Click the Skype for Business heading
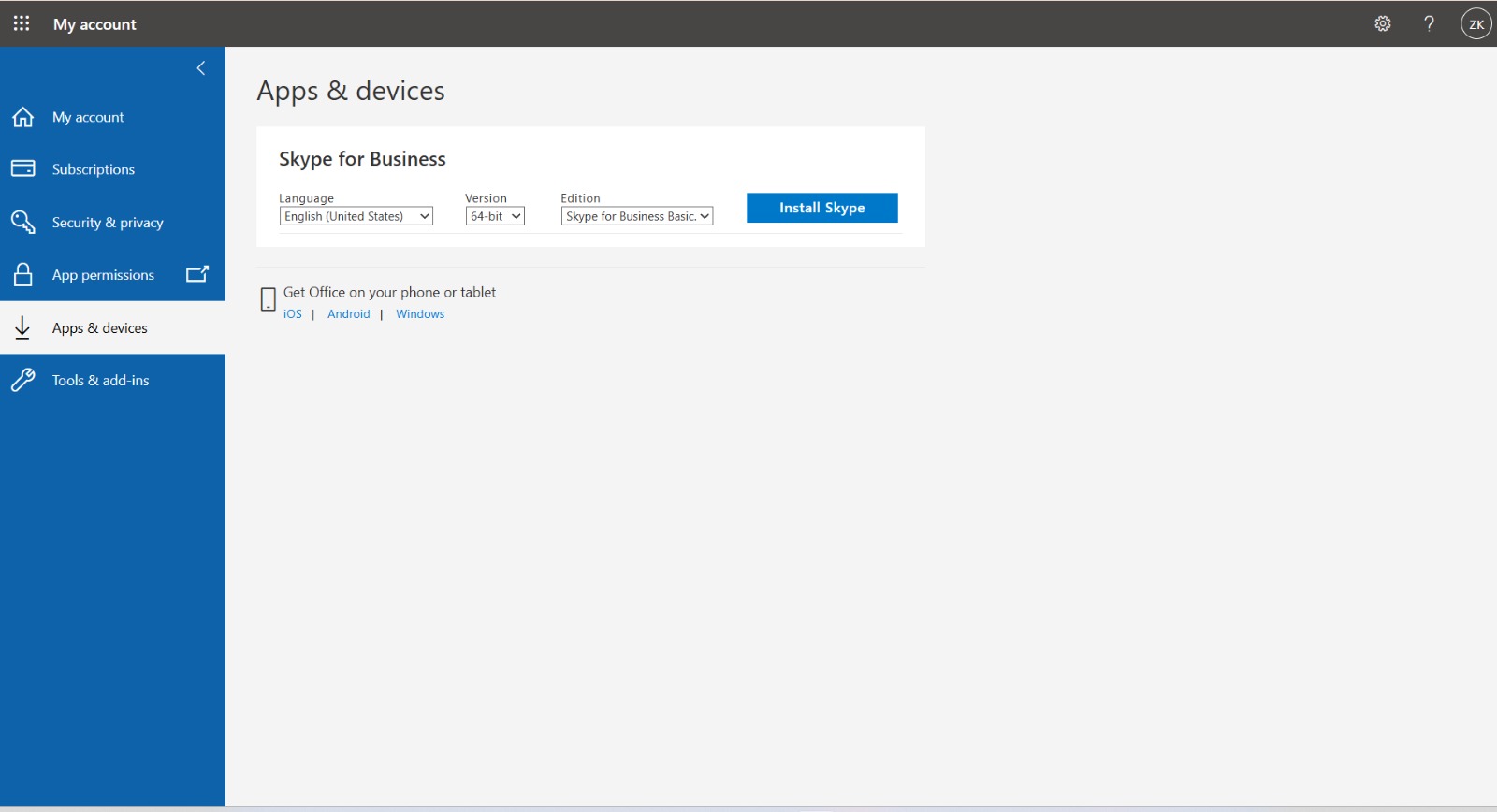 362,159
